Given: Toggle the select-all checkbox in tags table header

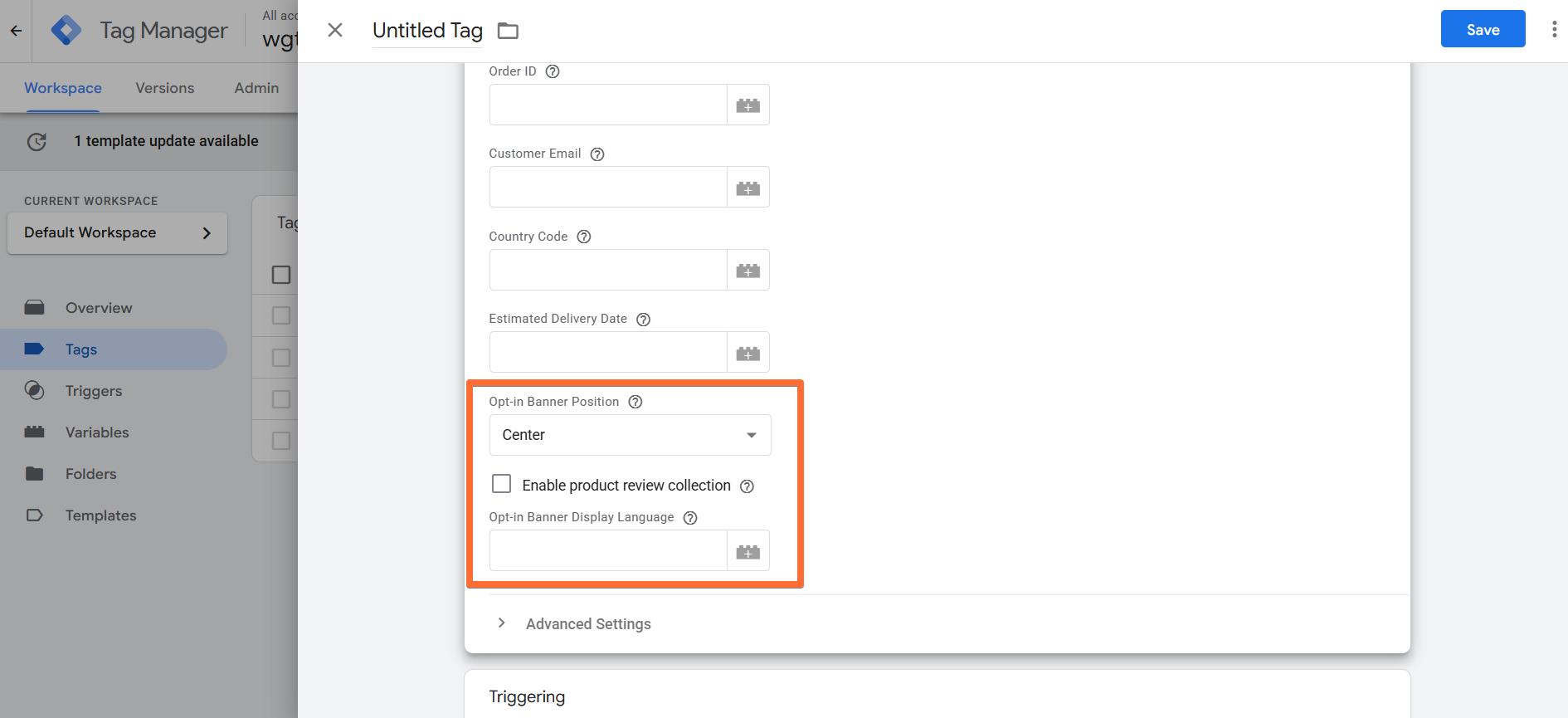Looking at the screenshot, I should (281, 275).
